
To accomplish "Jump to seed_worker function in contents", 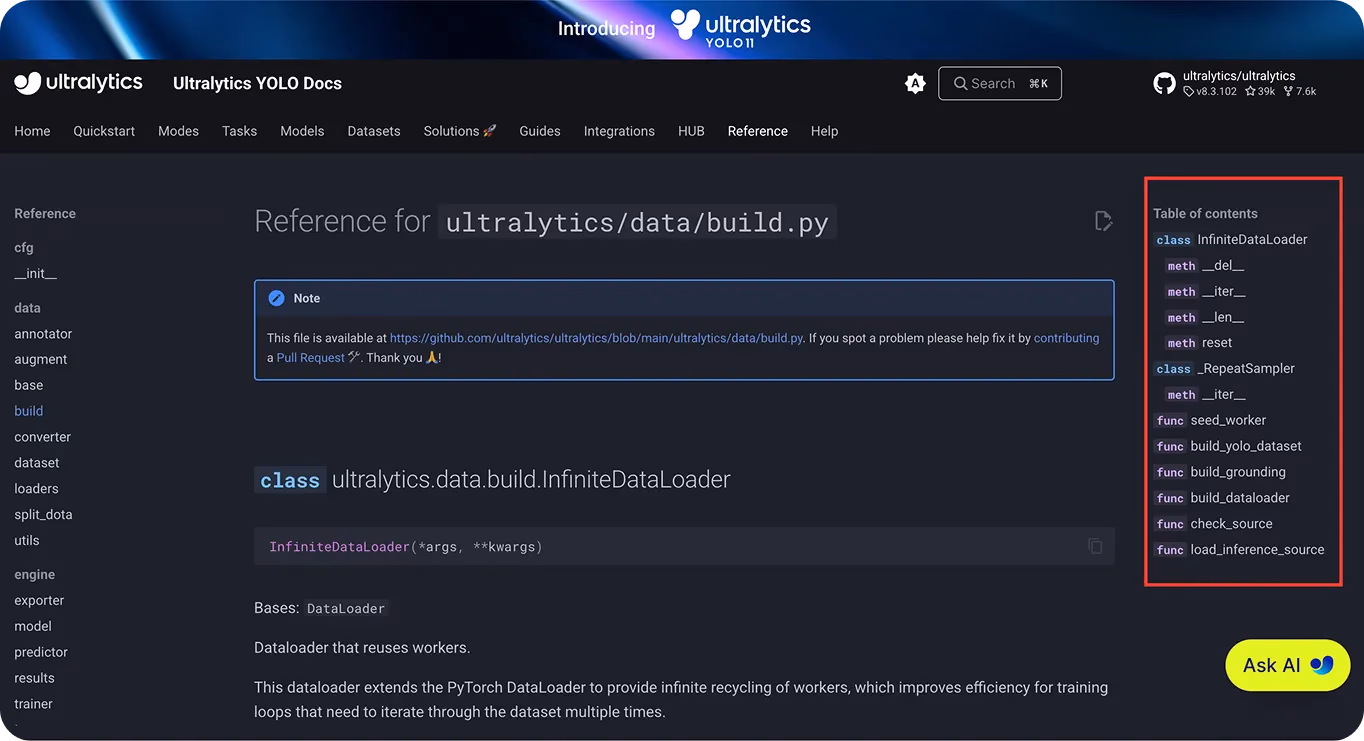I will pos(1210,421).
